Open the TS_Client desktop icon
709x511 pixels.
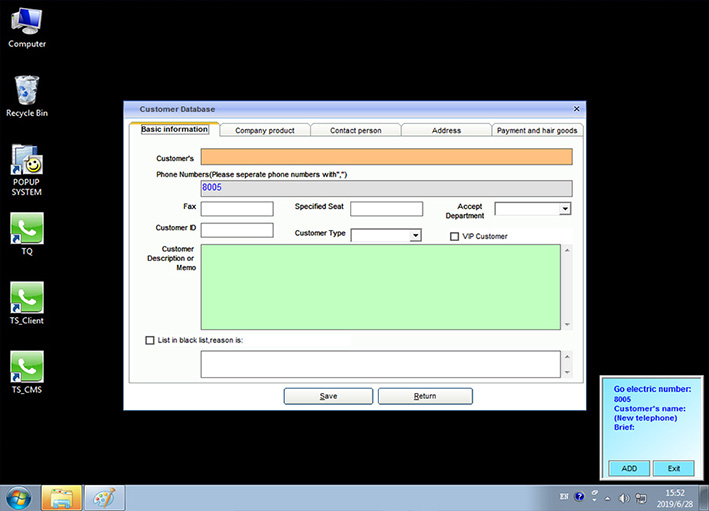[x=27, y=298]
